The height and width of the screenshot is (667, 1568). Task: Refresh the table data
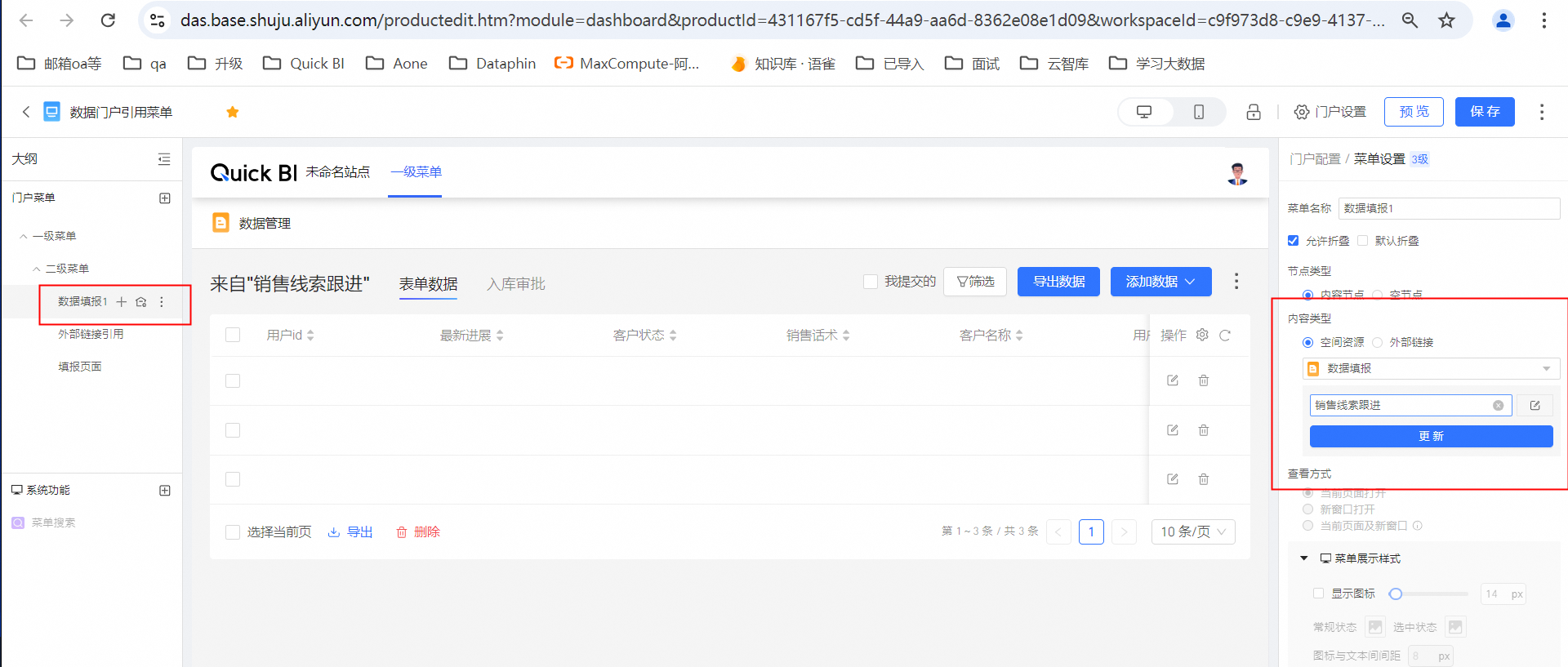[1225, 335]
